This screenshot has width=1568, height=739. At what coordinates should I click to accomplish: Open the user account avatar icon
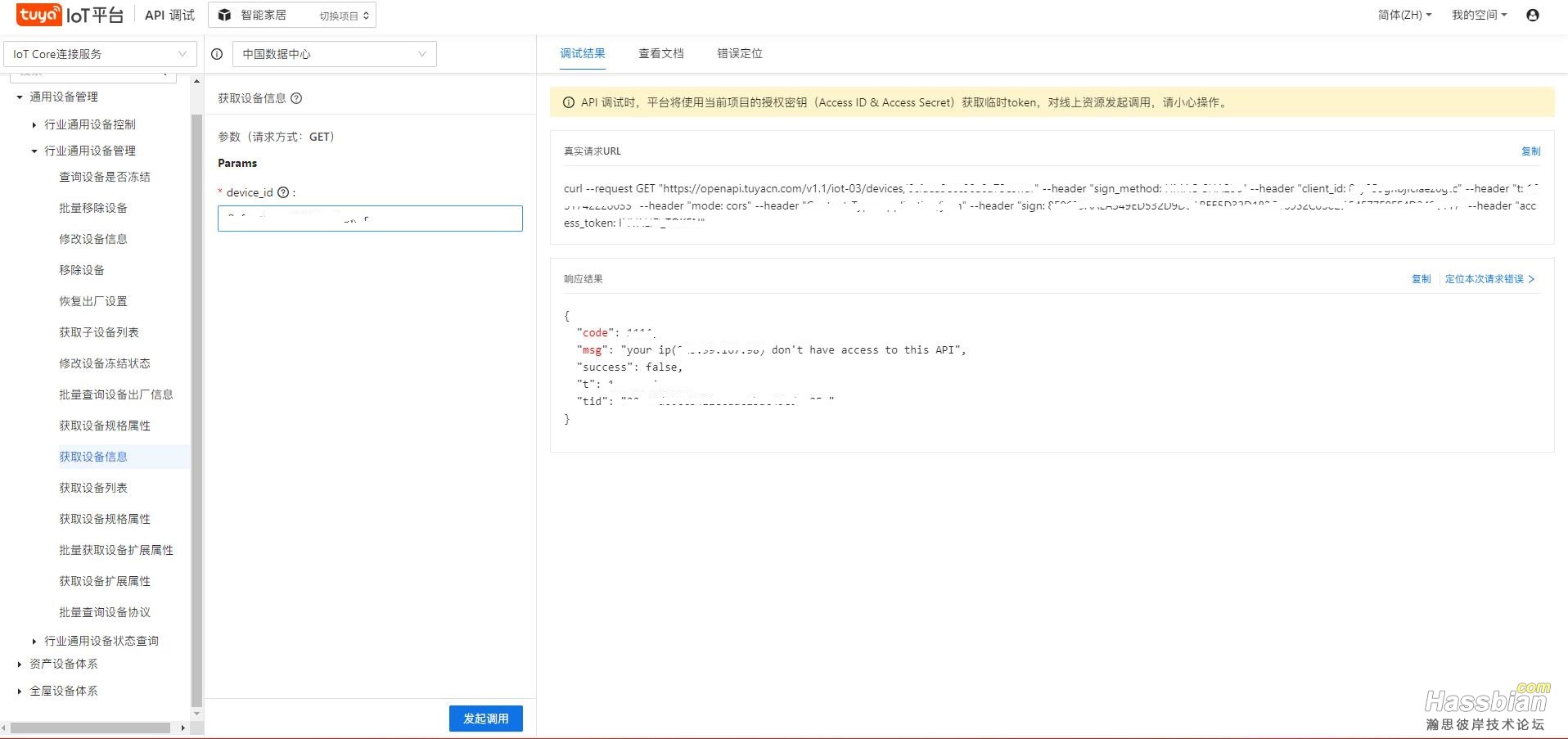1533,15
